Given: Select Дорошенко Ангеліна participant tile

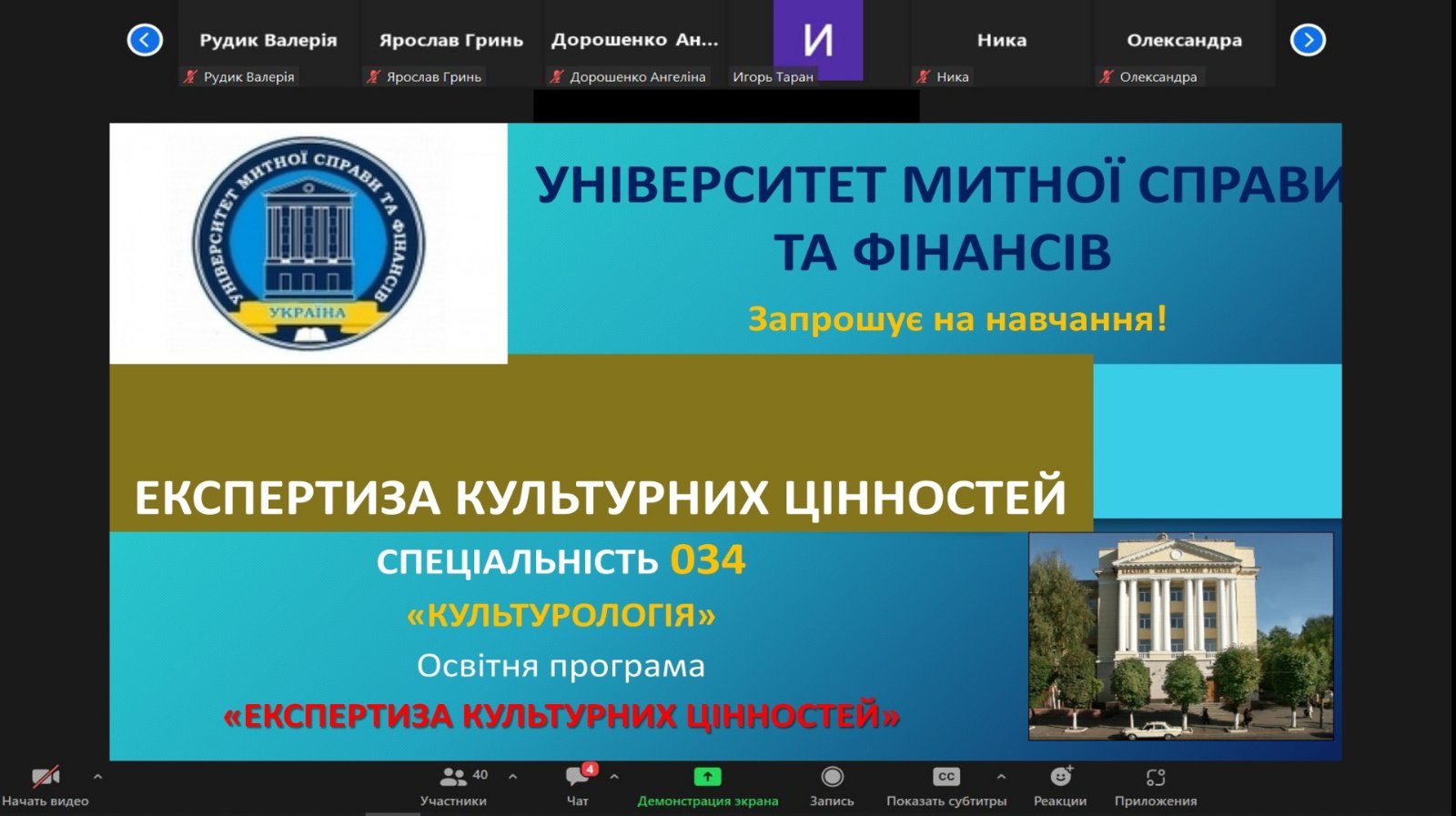Looking at the screenshot, I should pyautogui.click(x=634, y=44).
